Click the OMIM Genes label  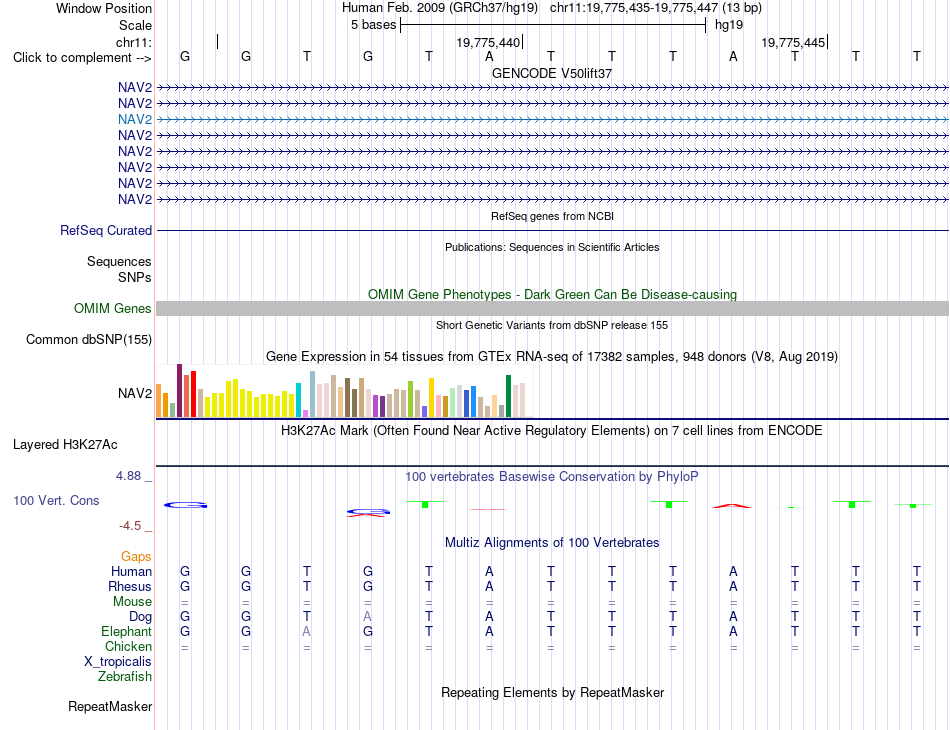[x=113, y=308]
